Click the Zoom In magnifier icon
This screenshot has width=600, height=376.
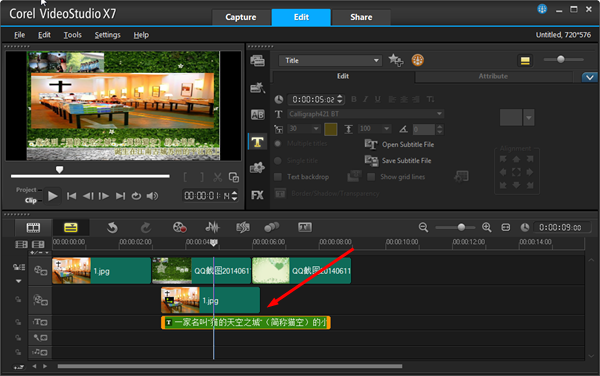[487, 227]
